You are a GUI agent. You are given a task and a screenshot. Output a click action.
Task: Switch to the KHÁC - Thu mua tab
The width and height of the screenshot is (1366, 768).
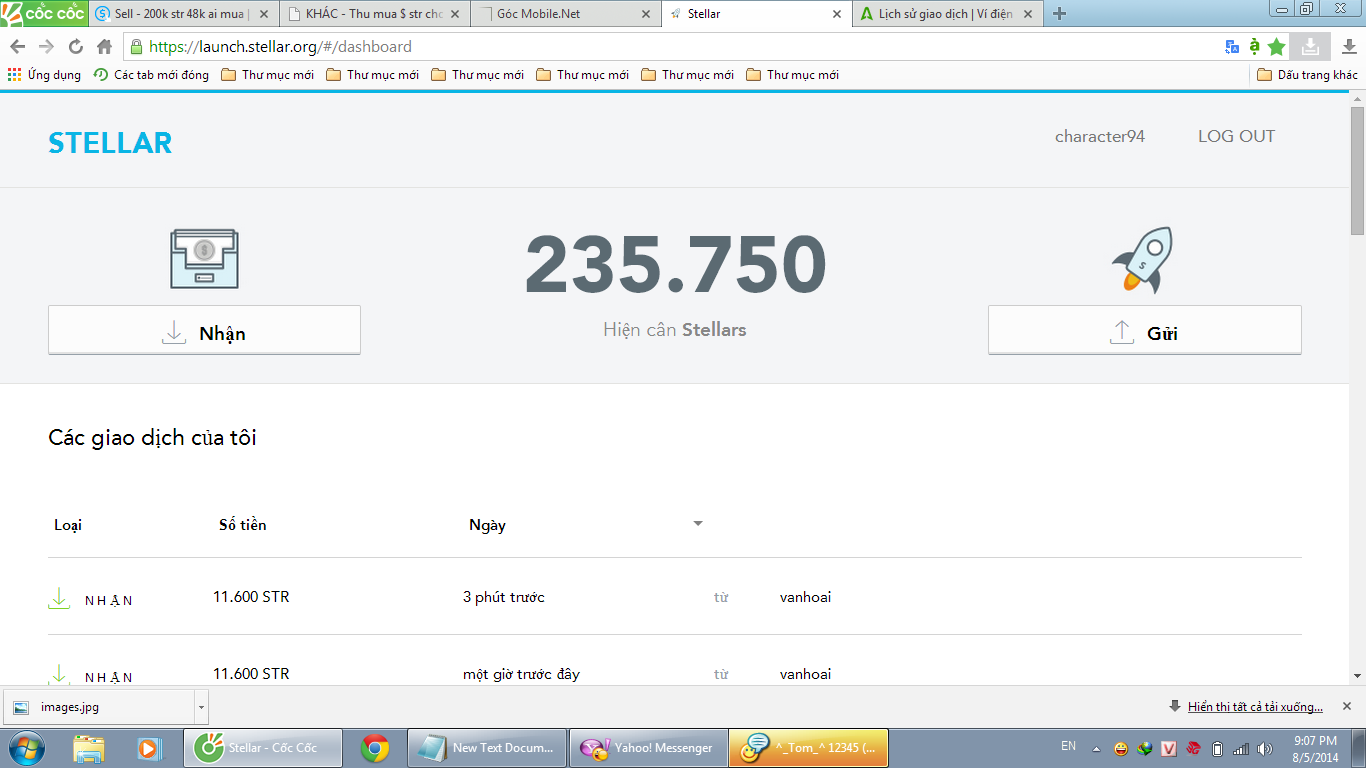coord(375,14)
